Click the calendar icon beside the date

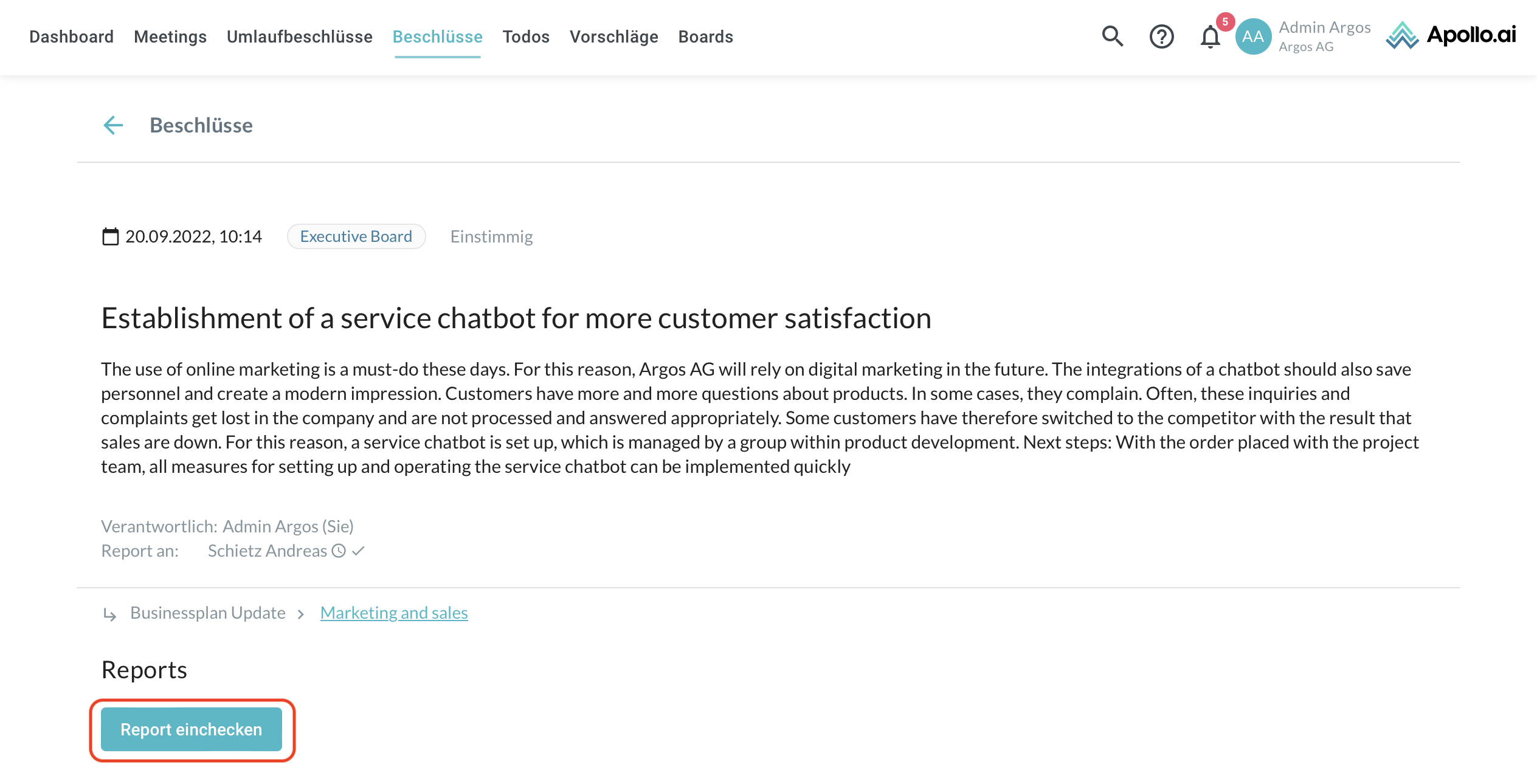point(111,236)
